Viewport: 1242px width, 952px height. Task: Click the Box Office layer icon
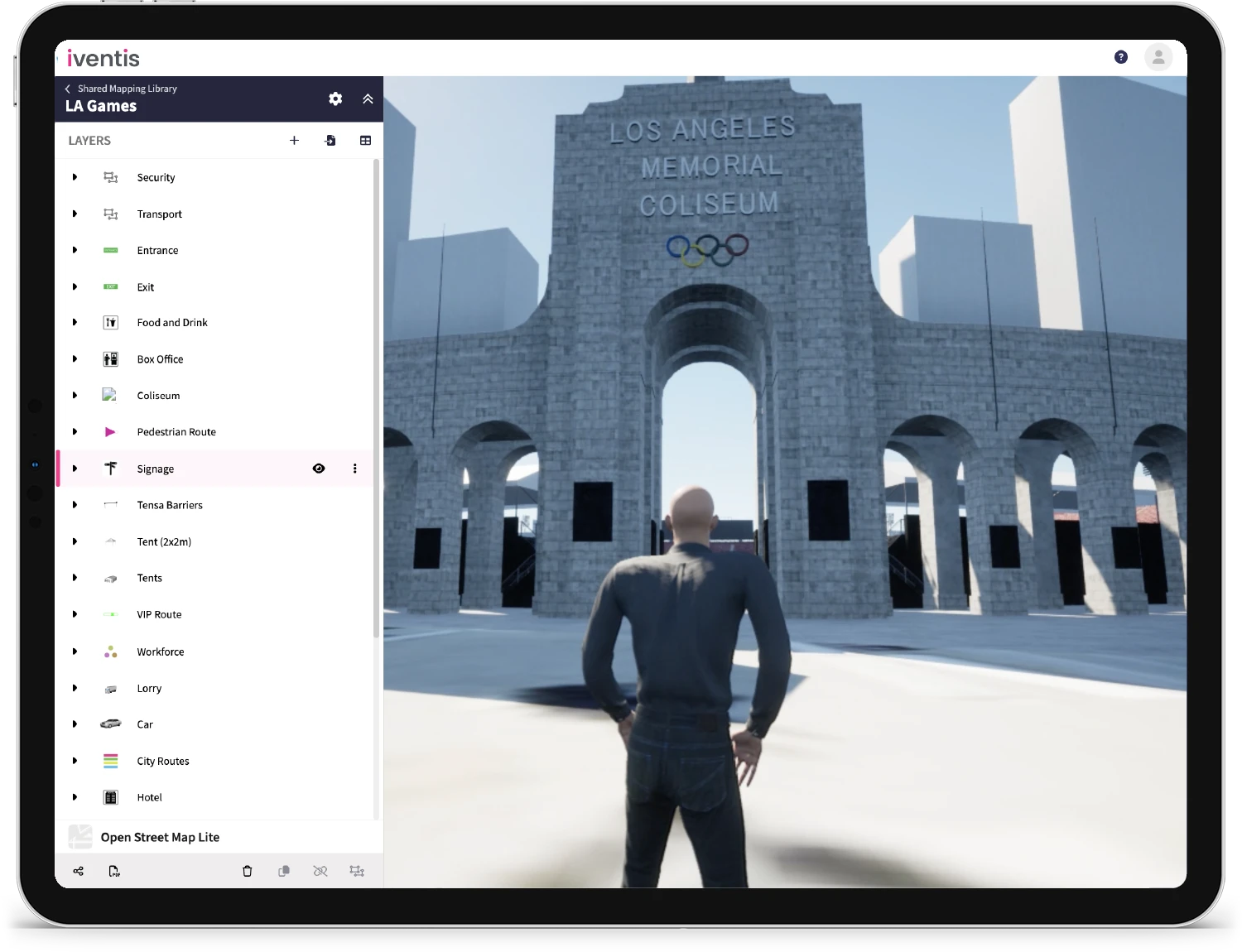click(110, 359)
